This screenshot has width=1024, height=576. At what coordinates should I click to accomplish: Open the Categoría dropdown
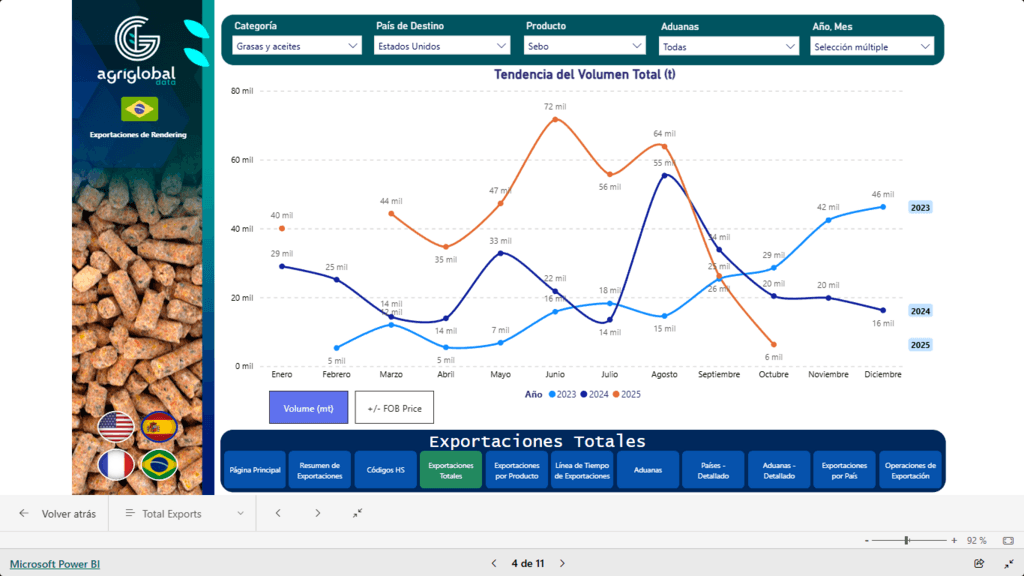tap(297, 46)
